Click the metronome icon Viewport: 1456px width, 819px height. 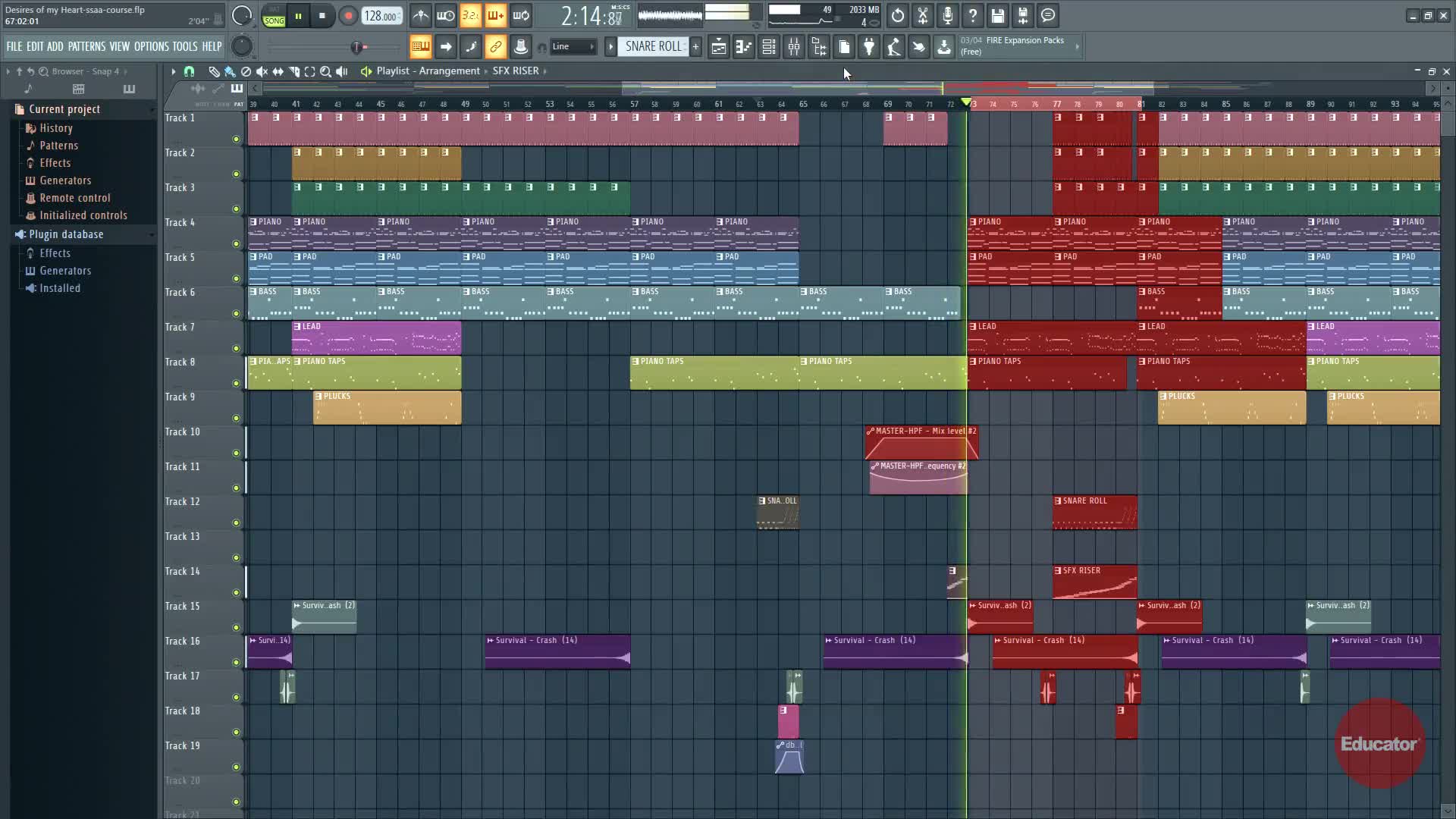(x=420, y=16)
